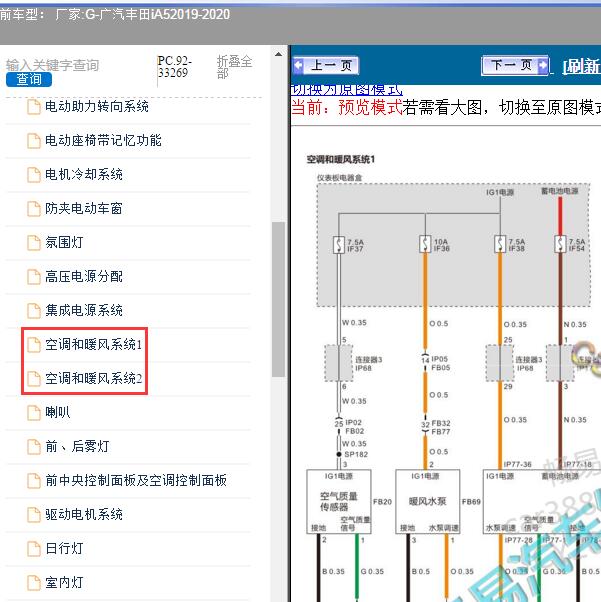Screen dimensions: 601x602
Task: Click the 刷新 refresh link
Action: click(x=582, y=66)
